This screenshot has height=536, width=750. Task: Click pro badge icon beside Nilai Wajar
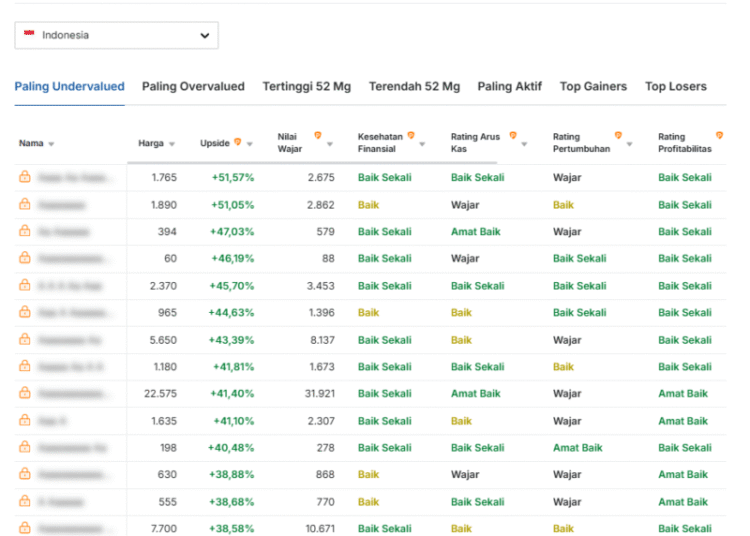click(x=318, y=136)
